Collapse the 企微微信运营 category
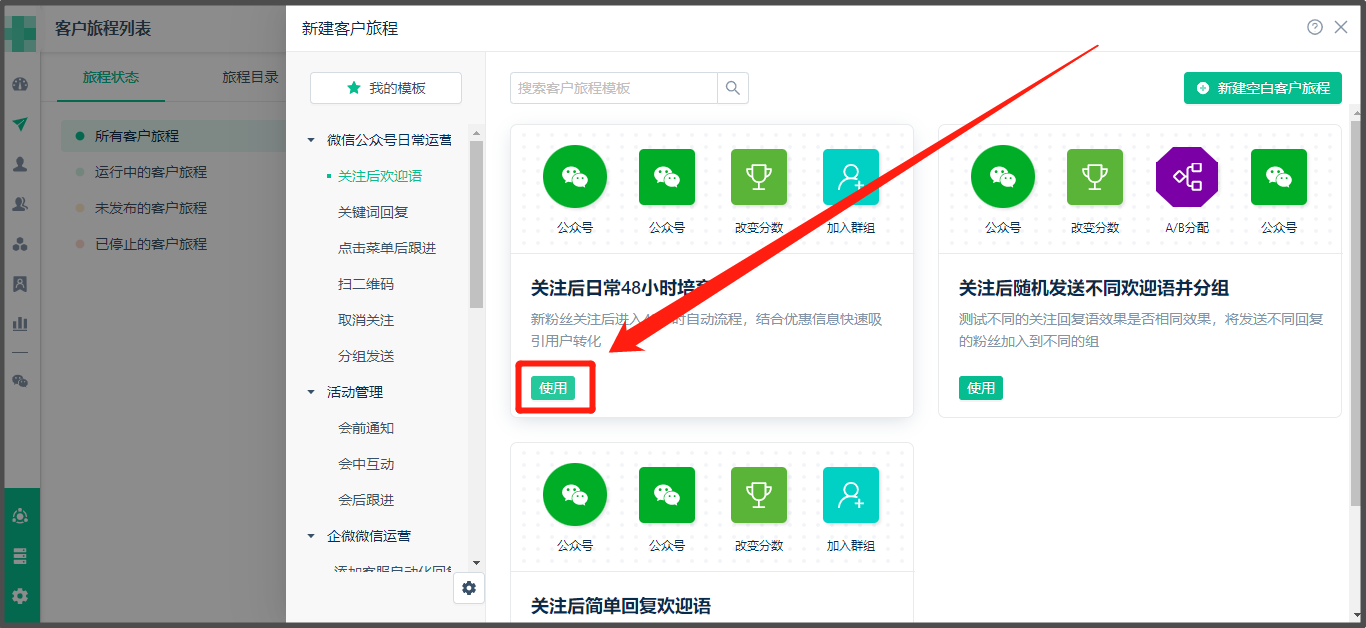Viewport: 1366px width, 628px height. pos(311,536)
